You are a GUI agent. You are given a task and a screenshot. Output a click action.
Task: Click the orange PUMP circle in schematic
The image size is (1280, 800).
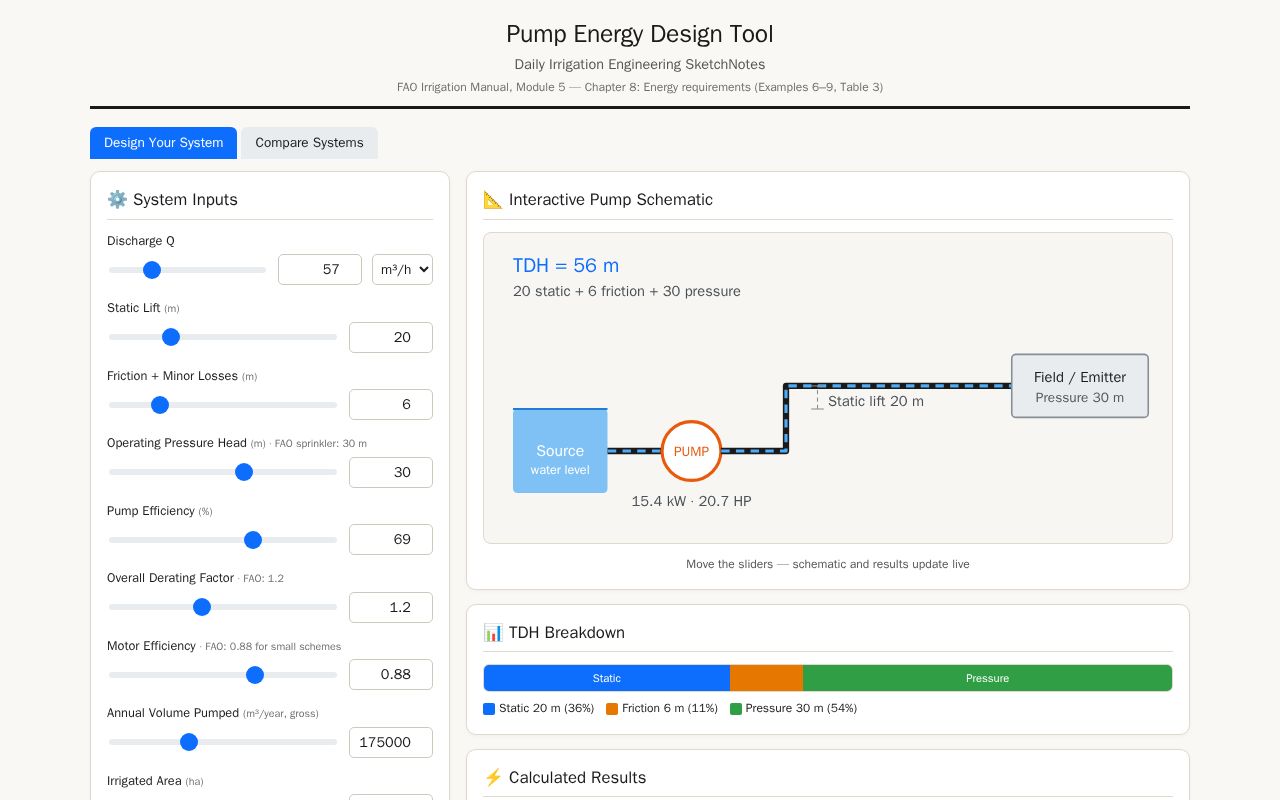[x=691, y=451]
